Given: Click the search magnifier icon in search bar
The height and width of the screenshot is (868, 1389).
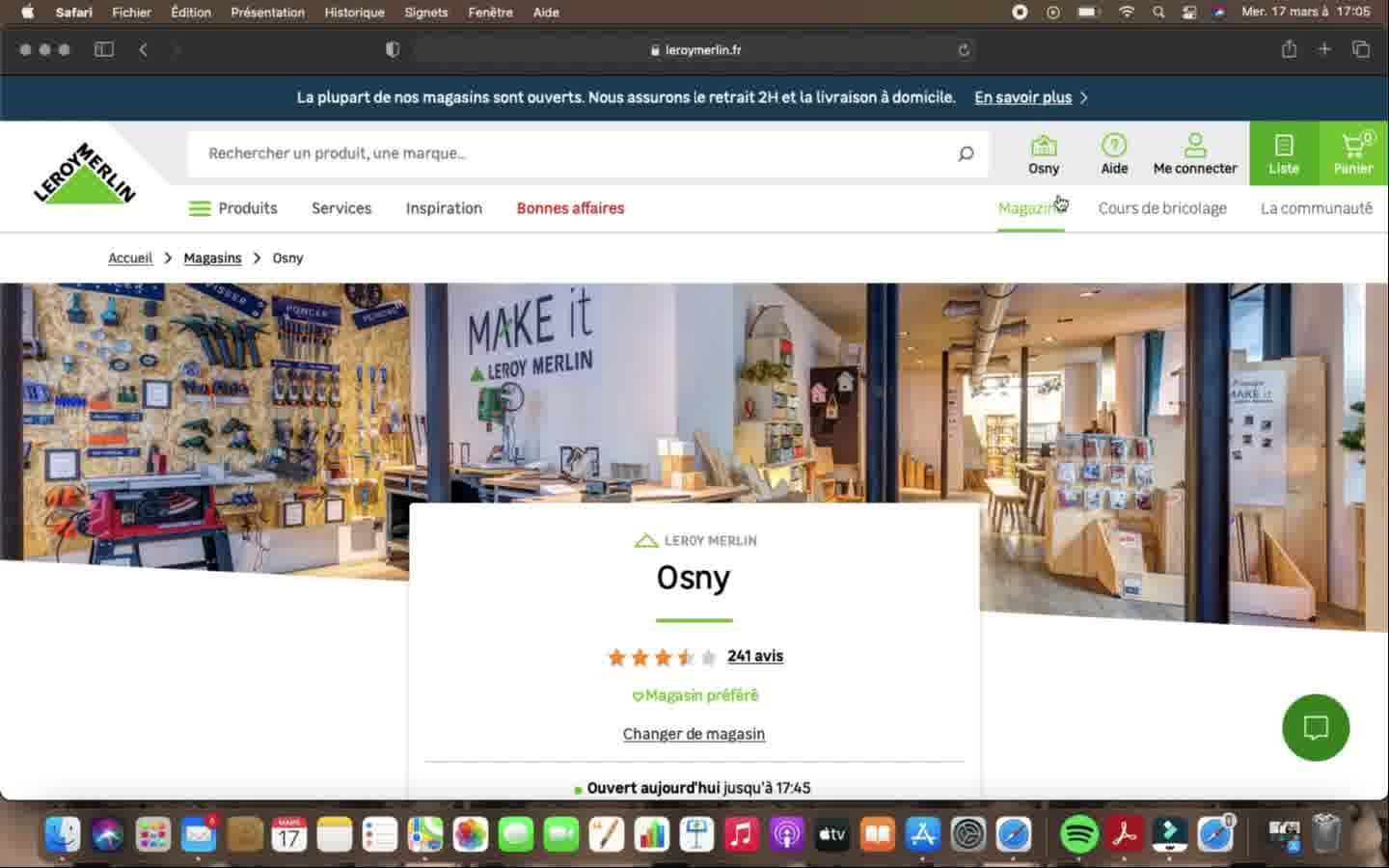Looking at the screenshot, I should pyautogui.click(x=966, y=153).
